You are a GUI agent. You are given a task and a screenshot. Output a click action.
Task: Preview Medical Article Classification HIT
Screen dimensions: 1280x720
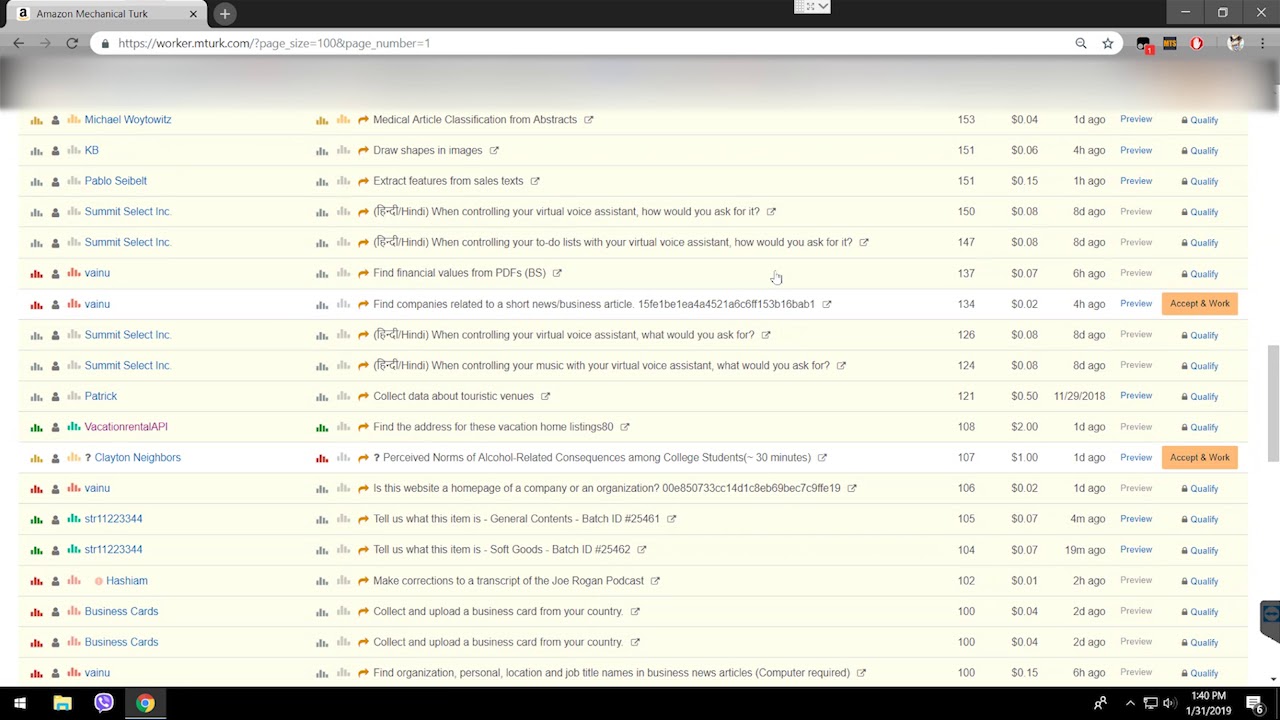(x=1136, y=120)
